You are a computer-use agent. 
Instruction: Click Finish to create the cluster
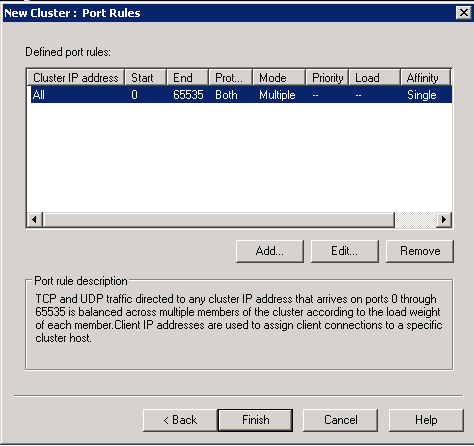[x=255, y=420]
